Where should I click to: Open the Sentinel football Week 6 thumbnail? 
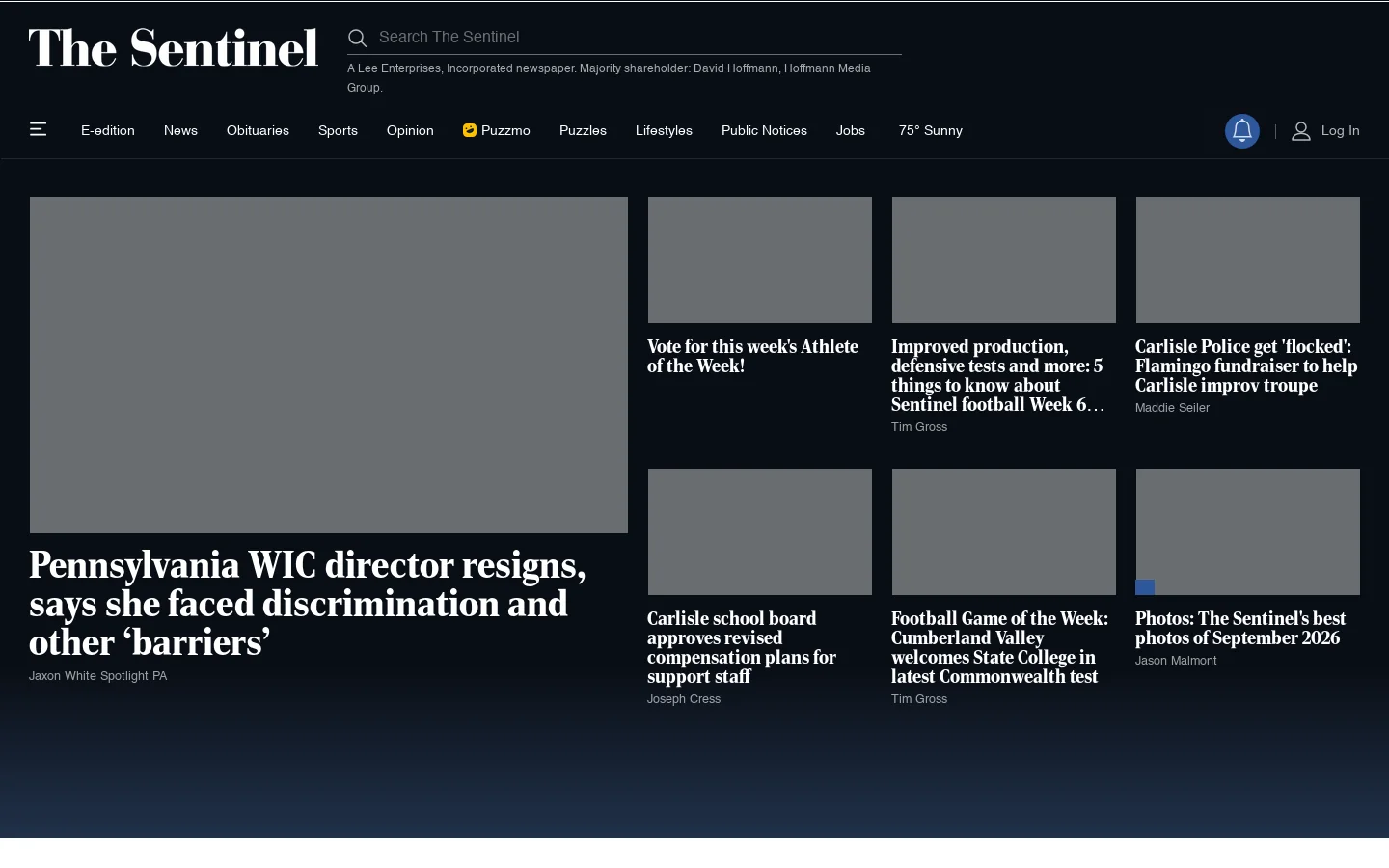[1004, 259]
